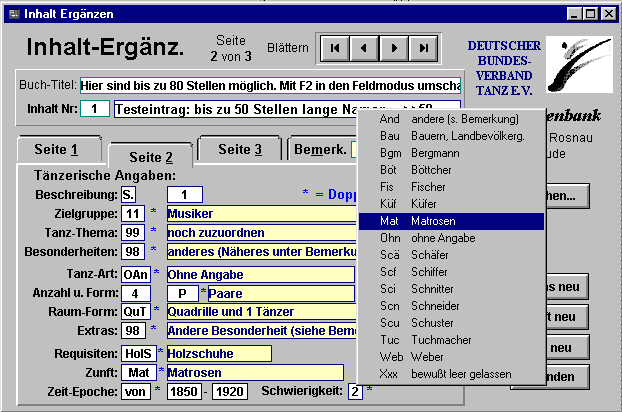Viewport: 622px width, 412px height.
Task: Click the start year field '1850'
Action: coord(184,392)
